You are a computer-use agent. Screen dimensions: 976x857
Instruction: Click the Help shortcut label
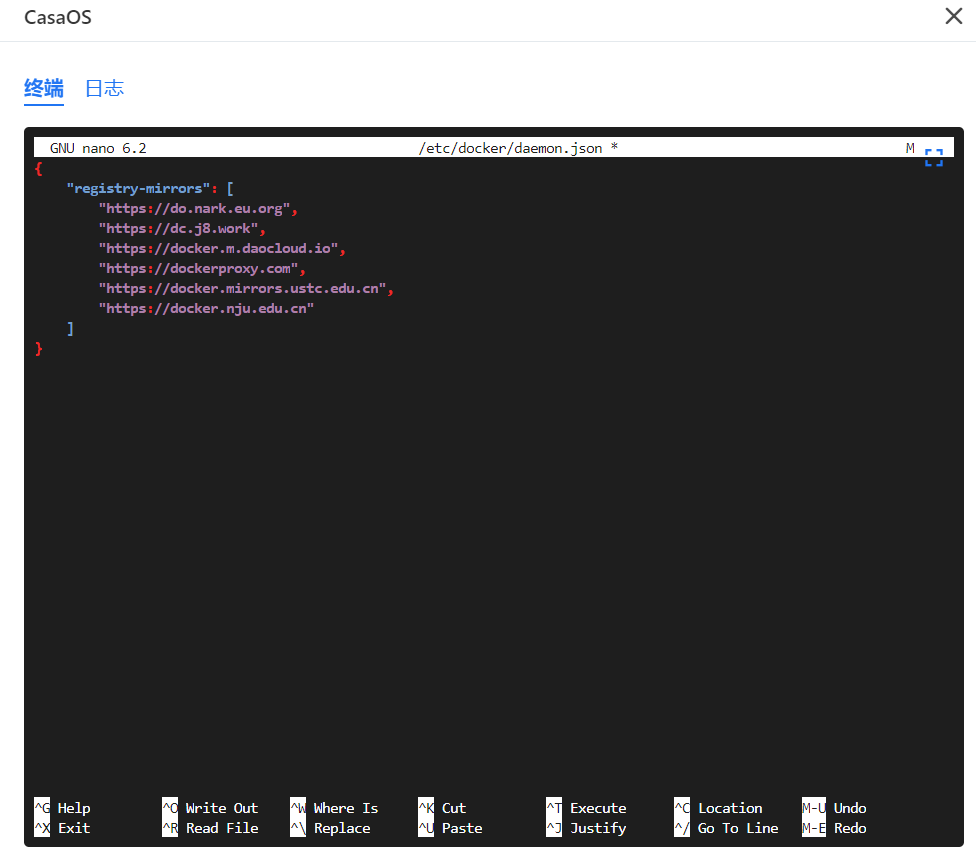pos(74,808)
